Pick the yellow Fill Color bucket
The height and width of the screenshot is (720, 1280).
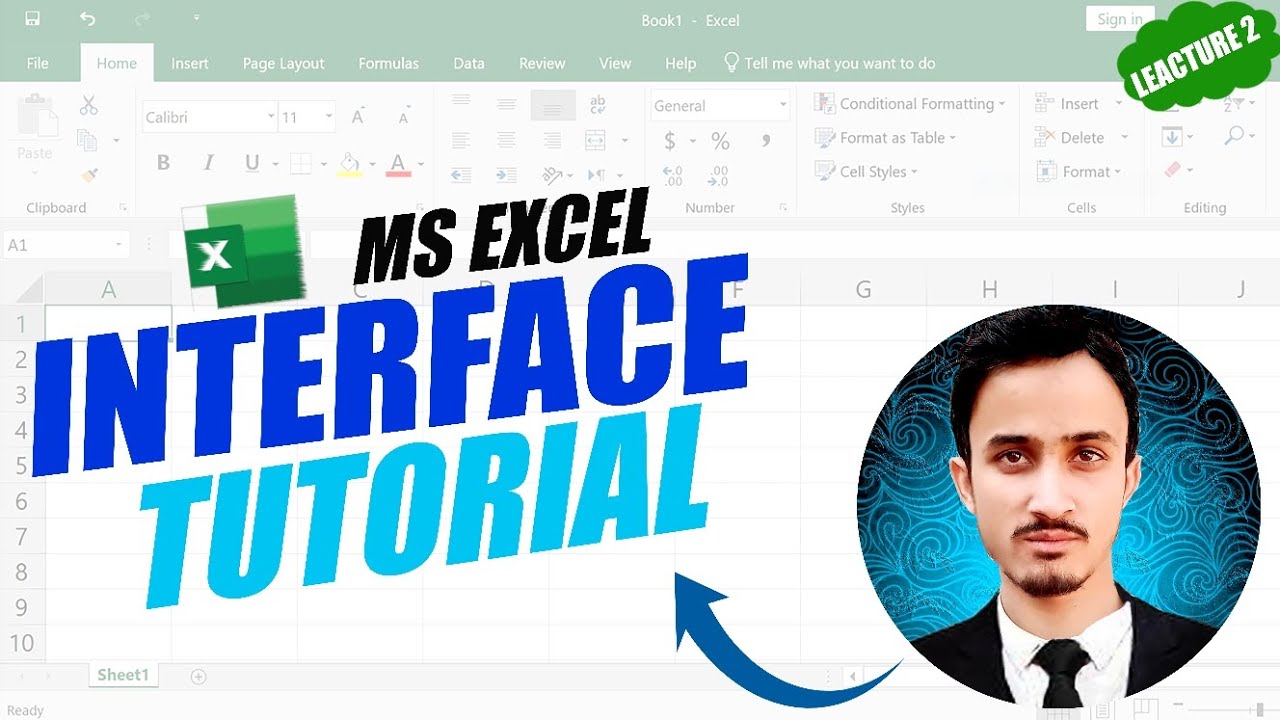[x=349, y=164]
